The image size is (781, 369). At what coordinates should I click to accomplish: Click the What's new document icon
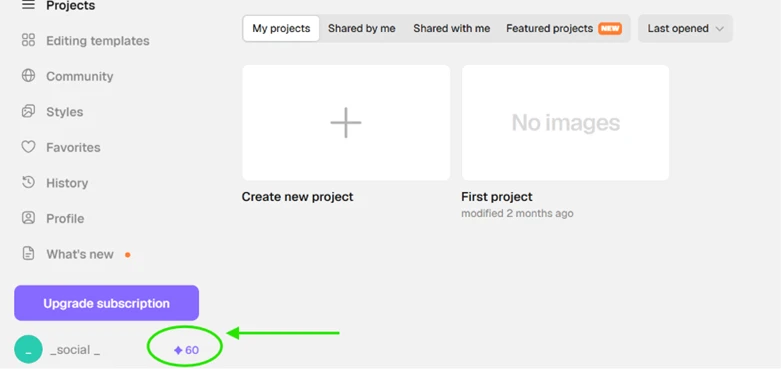click(28, 253)
